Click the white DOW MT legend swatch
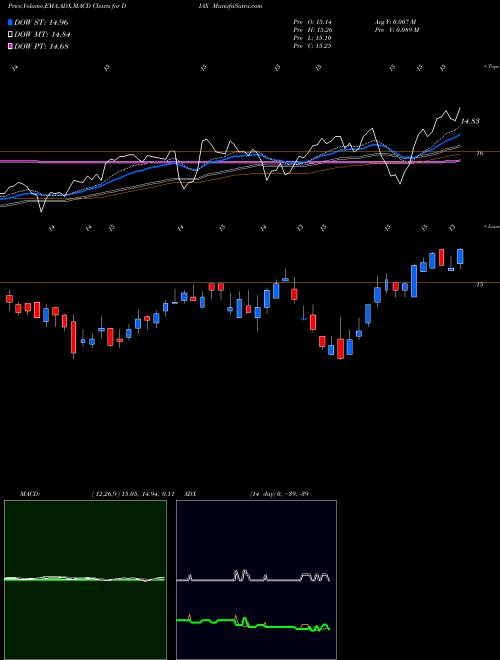Viewport: 500px width, 660px height. pyautogui.click(x=10, y=35)
